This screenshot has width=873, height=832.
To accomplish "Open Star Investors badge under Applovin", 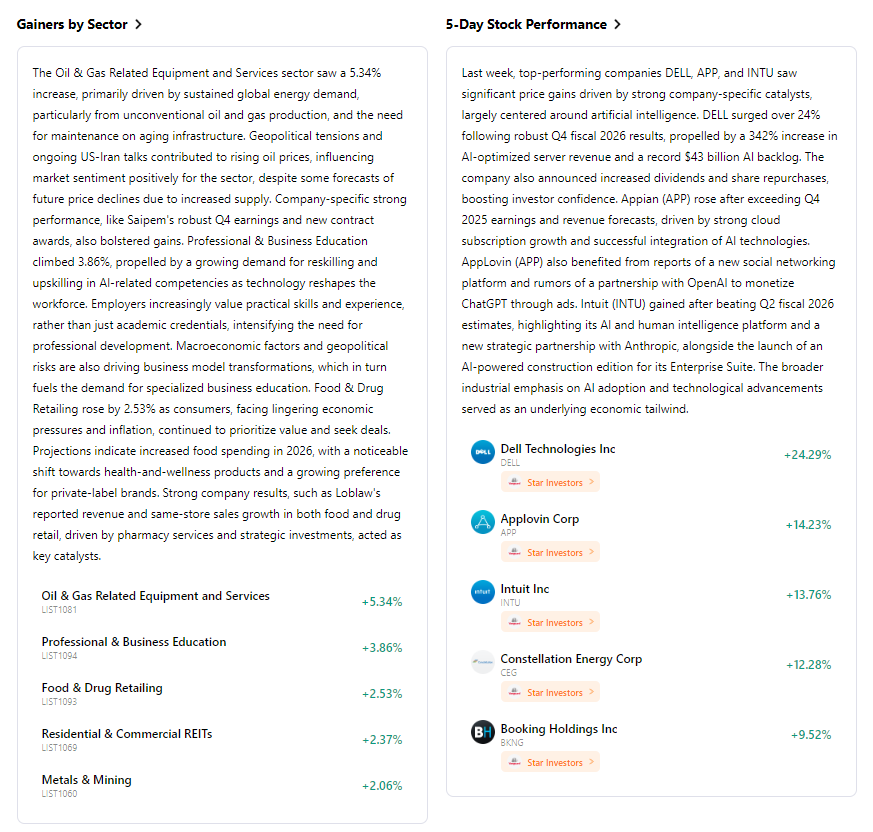I will coord(550,552).
